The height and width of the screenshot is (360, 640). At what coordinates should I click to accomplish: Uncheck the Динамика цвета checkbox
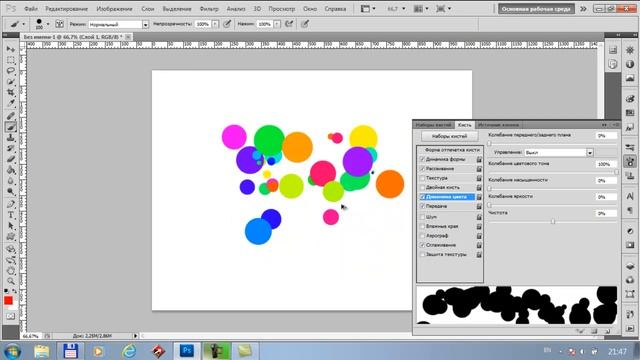pyautogui.click(x=422, y=197)
